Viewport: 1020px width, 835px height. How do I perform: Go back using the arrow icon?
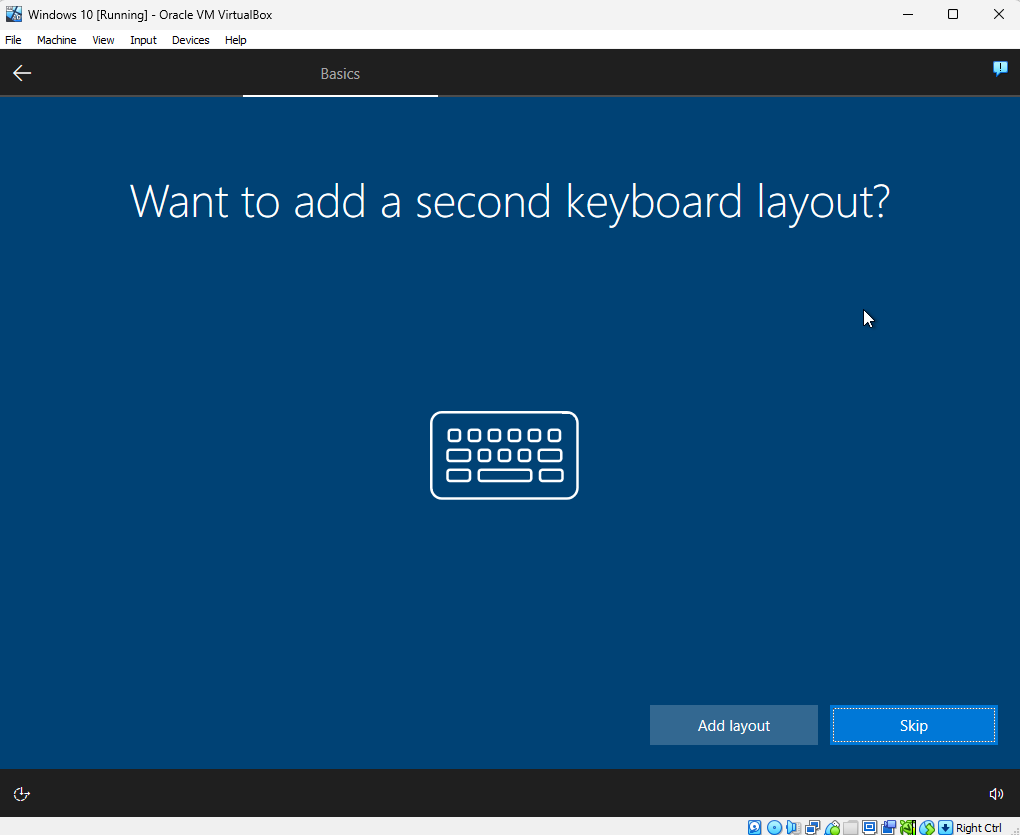click(x=22, y=73)
